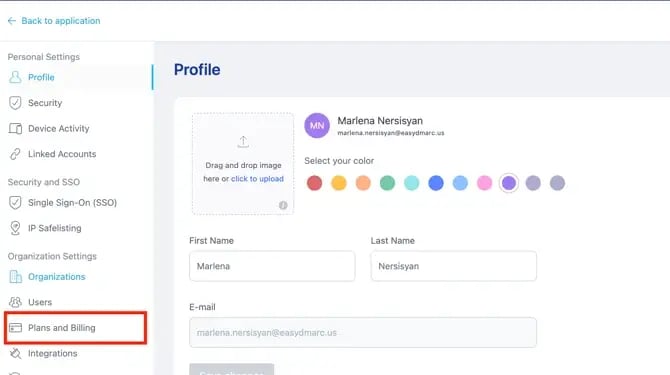Click the Device Activity icon
The height and width of the screenshot is (375, 670).
click(x=15, y=129)
